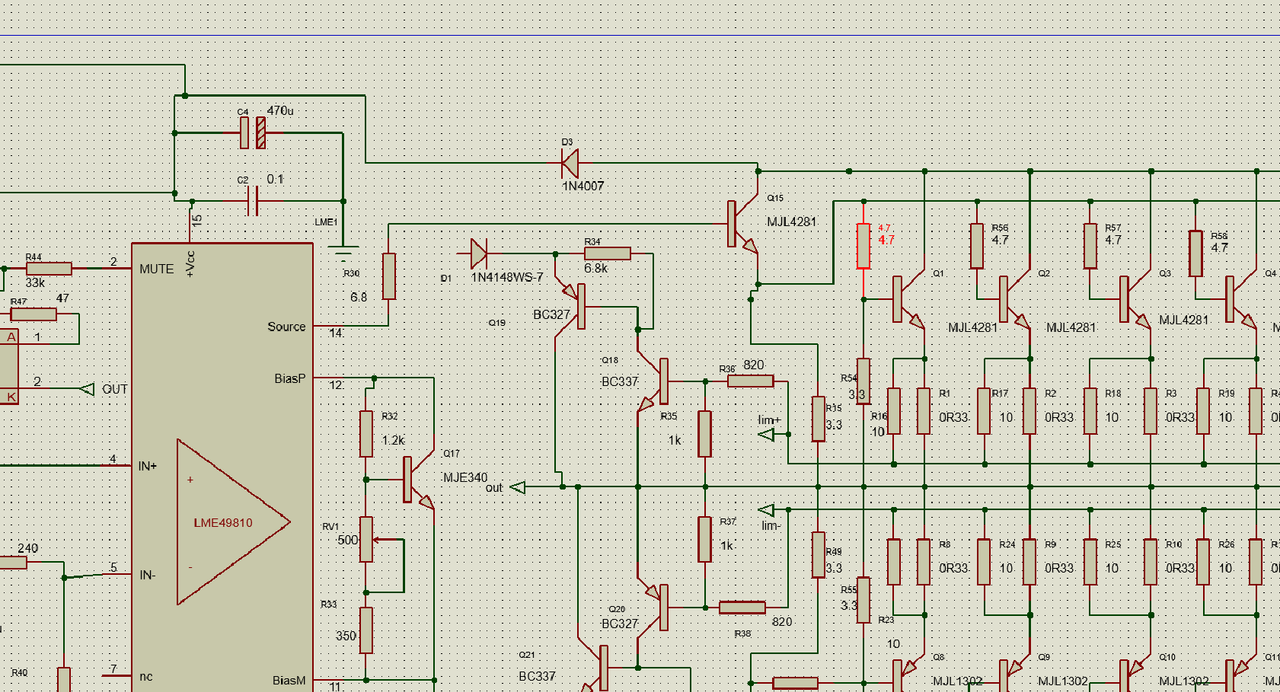
Task: Select the D1 1N4148WS-7 diode symbol
Action: pyautogui.click(x=478, y=253)
